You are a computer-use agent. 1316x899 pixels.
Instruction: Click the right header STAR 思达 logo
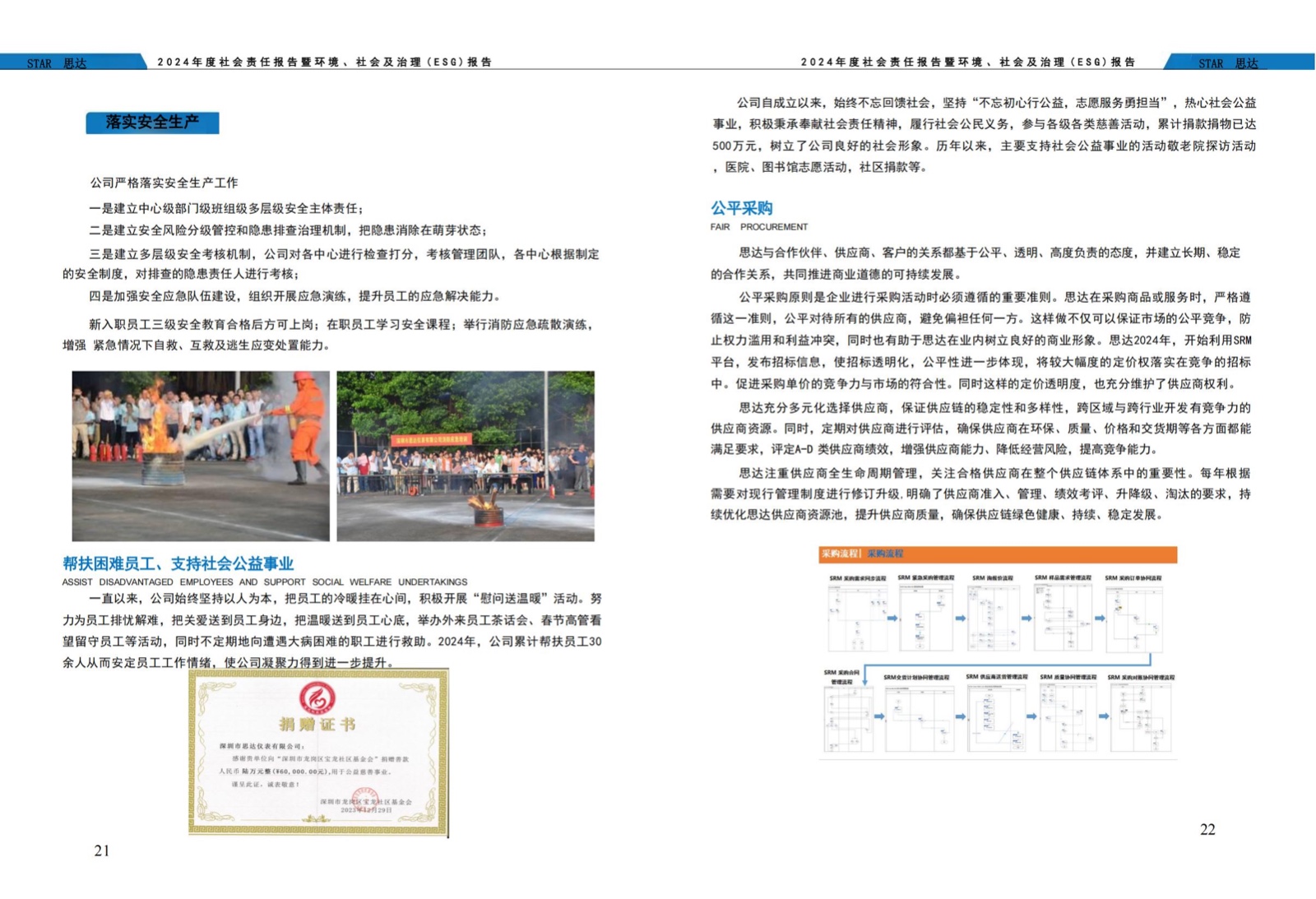tap(1228, 63)
